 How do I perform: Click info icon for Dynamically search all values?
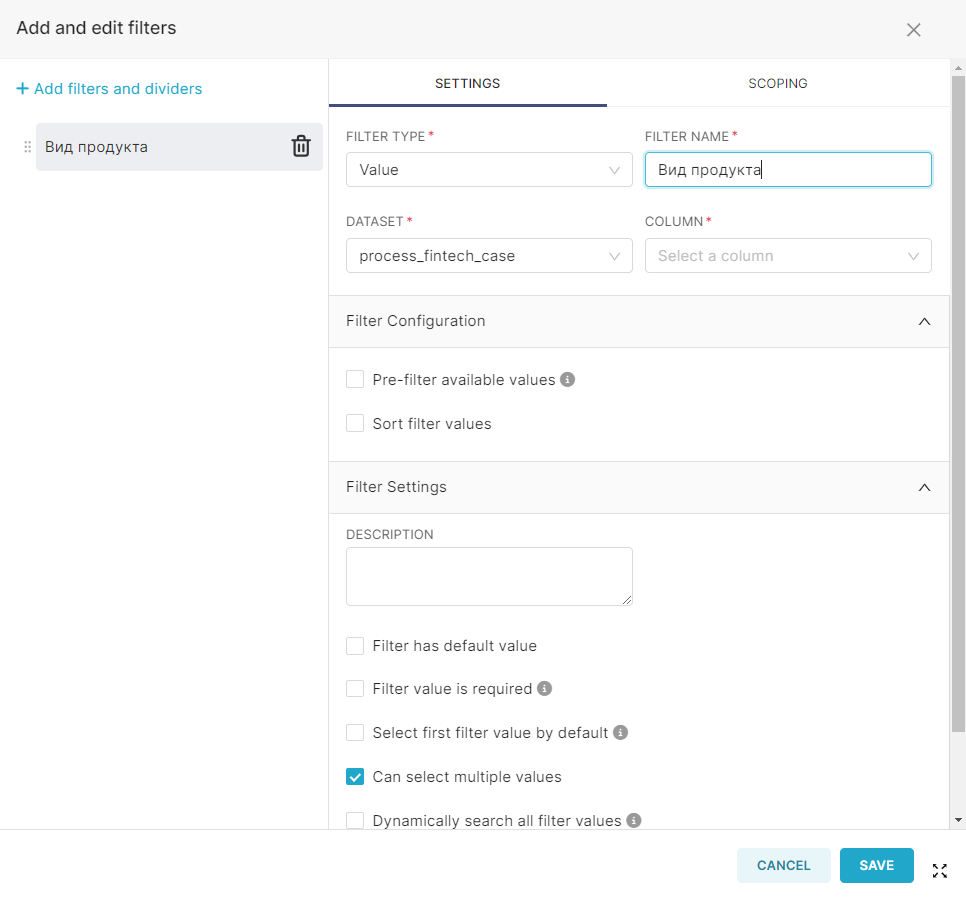point(634,820)
